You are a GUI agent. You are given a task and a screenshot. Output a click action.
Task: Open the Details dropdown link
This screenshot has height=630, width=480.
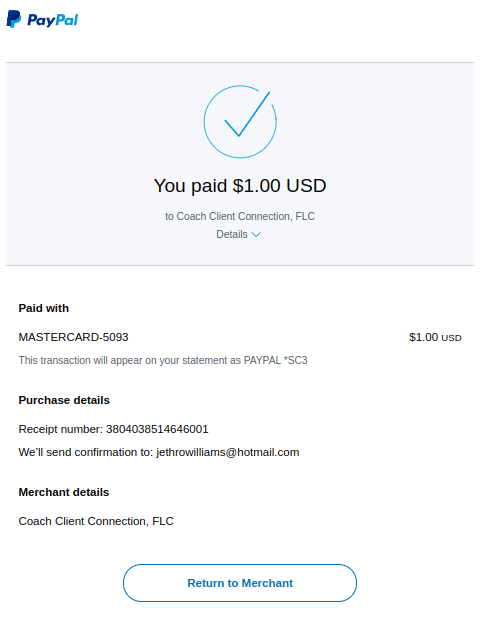pyautogui.click(x=238, y=234)
